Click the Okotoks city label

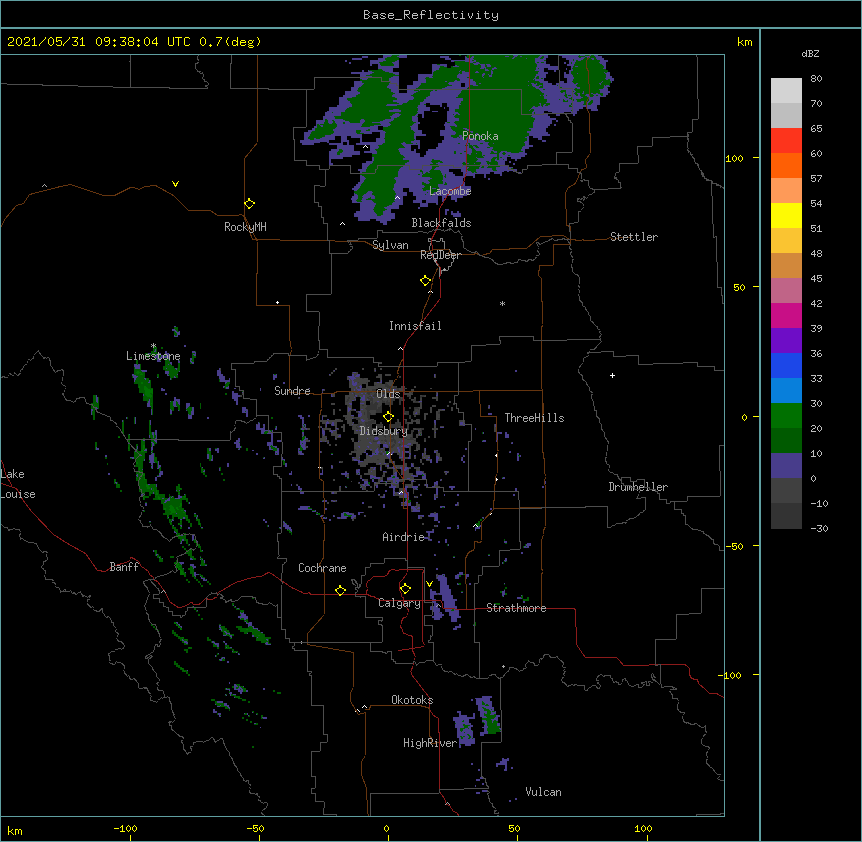pos(412,700)
